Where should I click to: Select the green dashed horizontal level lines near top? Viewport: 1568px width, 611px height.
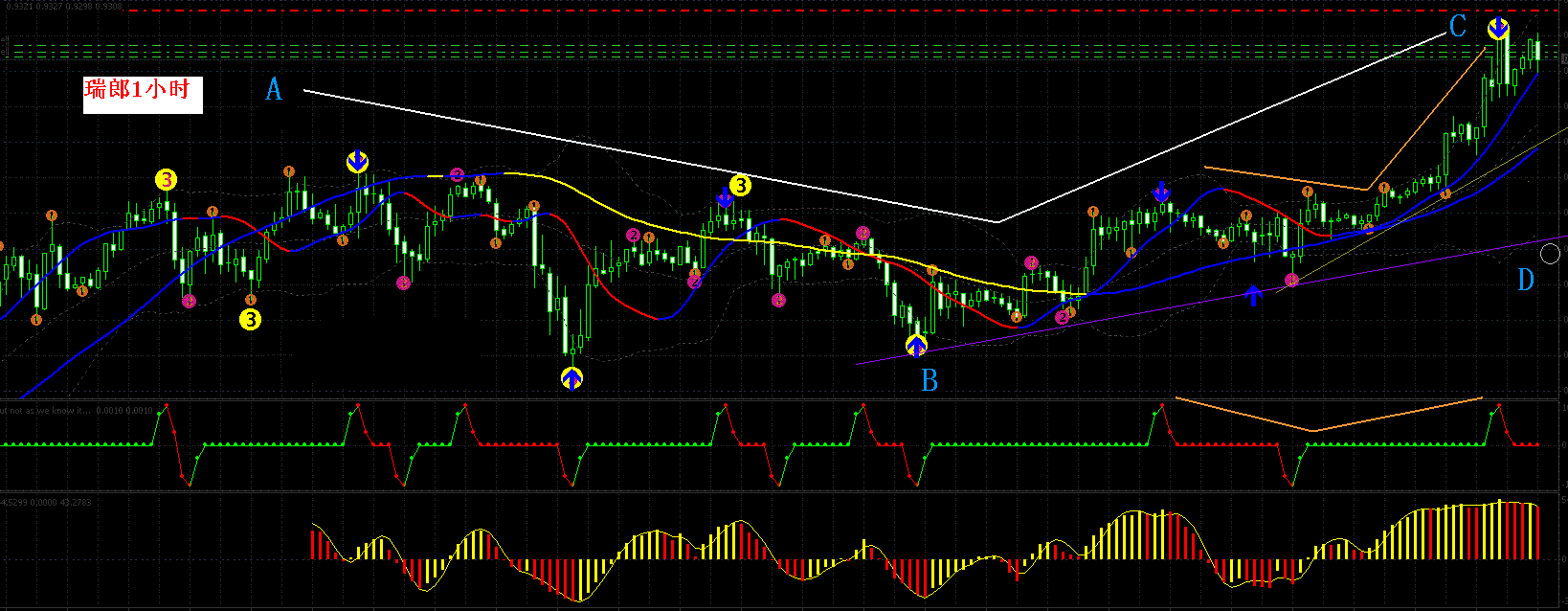[x=784, y=51]
